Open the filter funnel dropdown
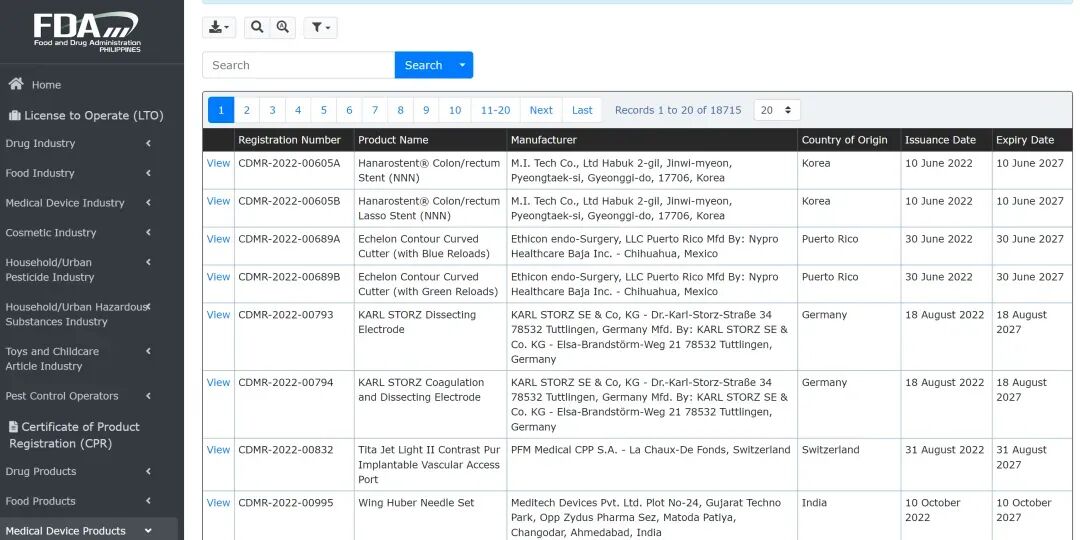Screen dimensions: 1080x540 pos(320,28)
